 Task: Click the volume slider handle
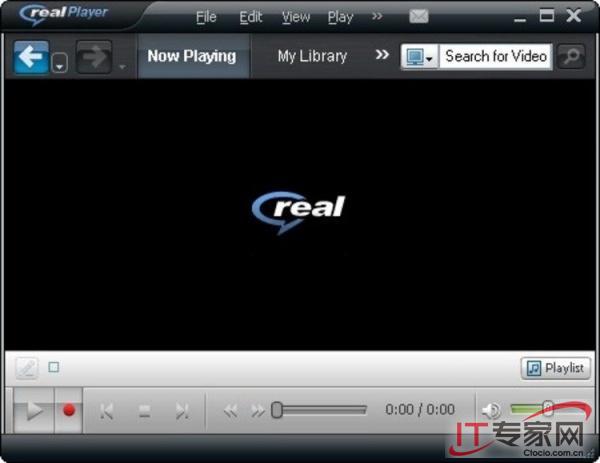547,409
